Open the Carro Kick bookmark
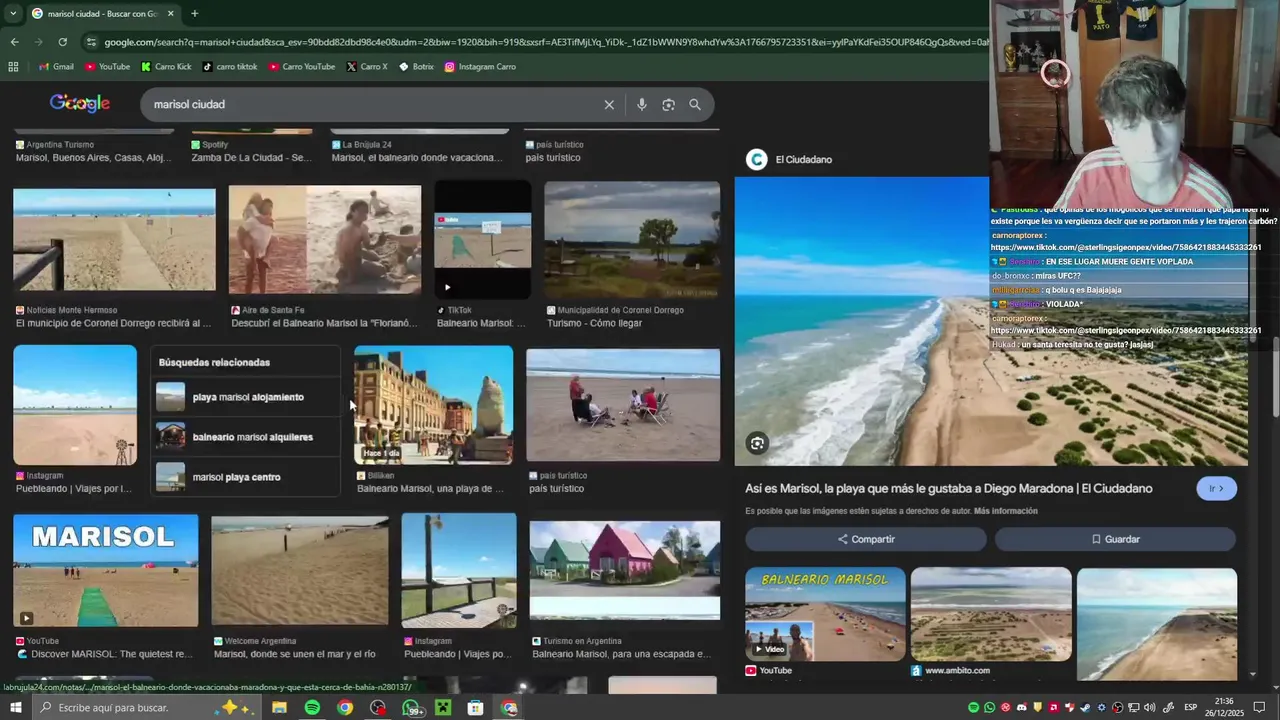The height and width of the screenshot is (720, 1280). 166,67
